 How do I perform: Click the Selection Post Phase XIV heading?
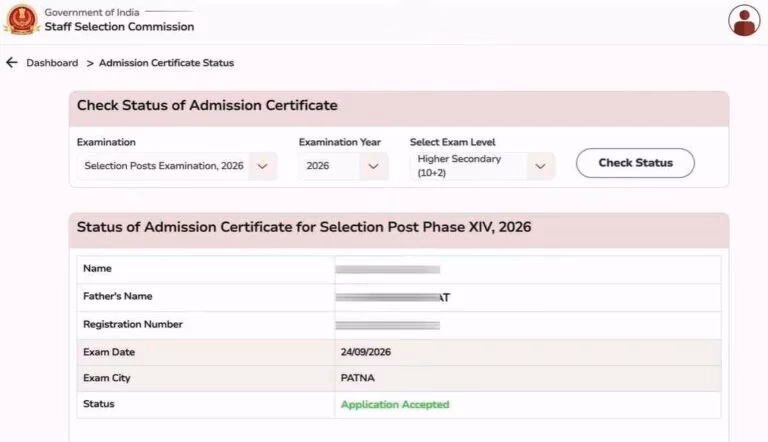click(304, 227)
